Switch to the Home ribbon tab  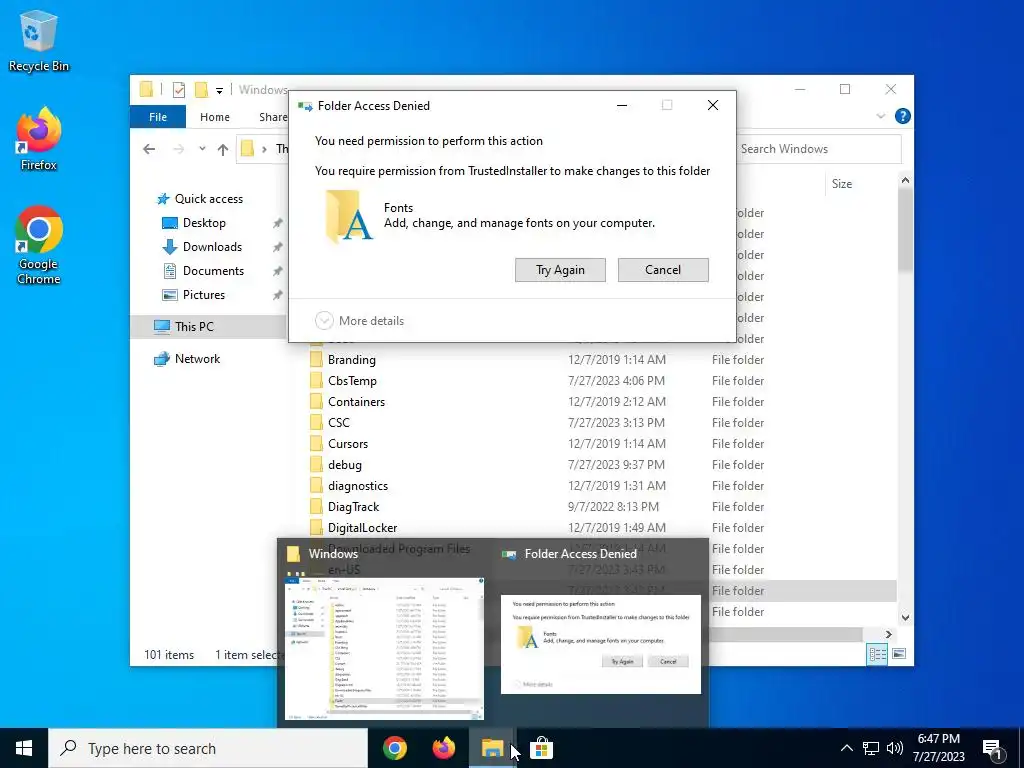[x=215, y=117]
